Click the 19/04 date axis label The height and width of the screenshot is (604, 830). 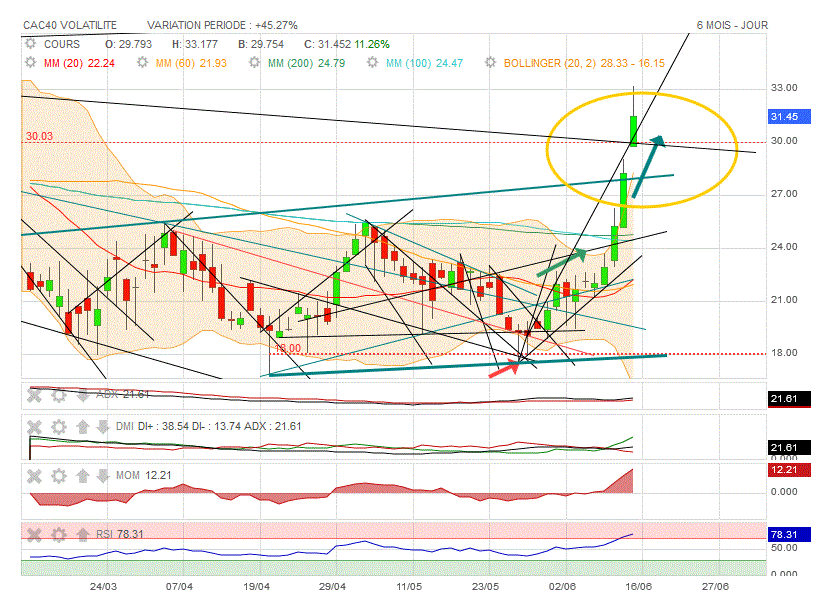[x=256, y=587]
